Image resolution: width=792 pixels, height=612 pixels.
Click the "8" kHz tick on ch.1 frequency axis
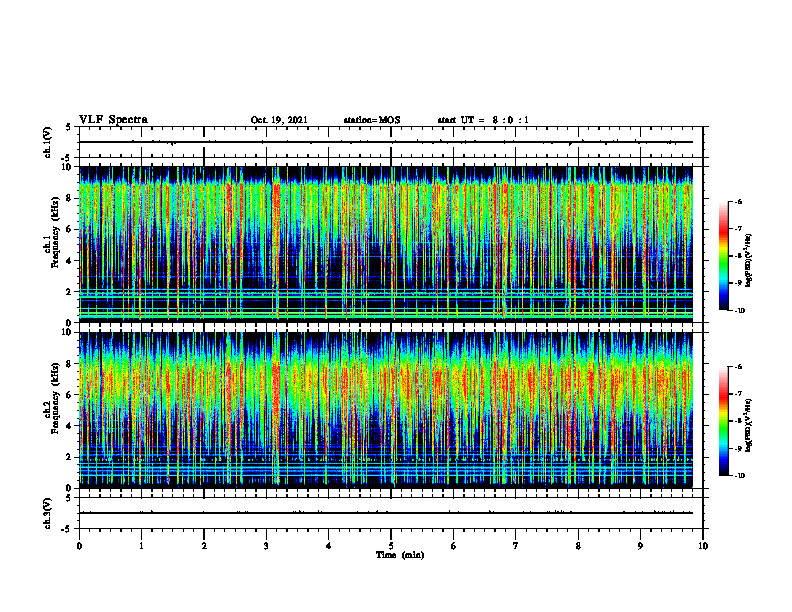[x=70, y=198]
